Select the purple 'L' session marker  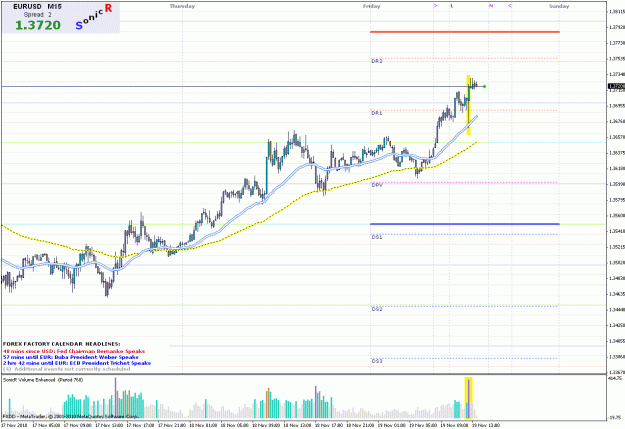452,6
